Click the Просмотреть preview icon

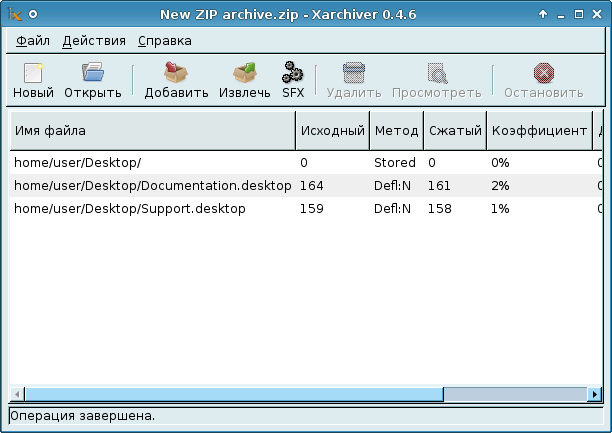coord(437,74)
